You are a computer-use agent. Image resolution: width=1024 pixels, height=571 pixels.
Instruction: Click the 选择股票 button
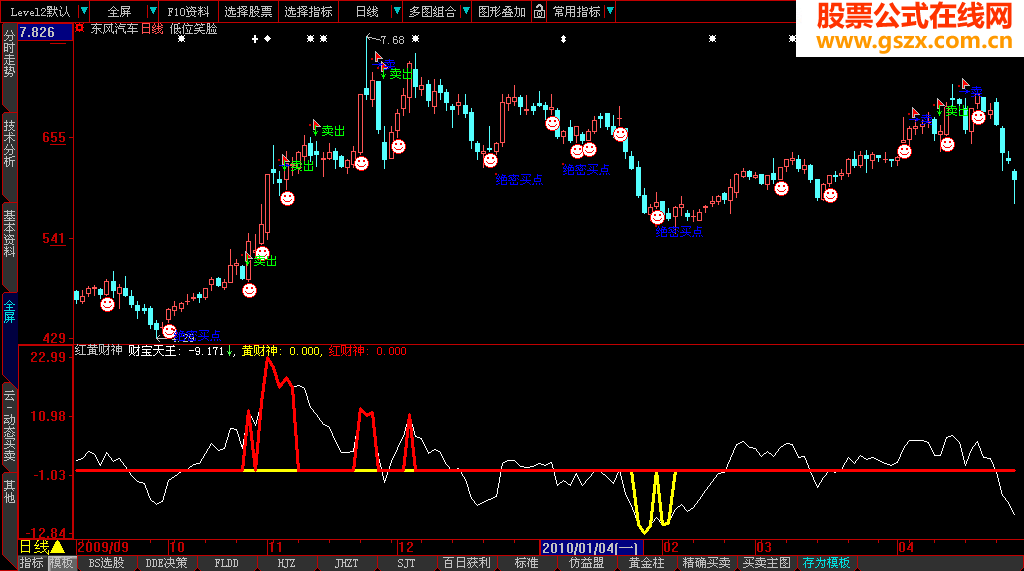coord(248,11)
